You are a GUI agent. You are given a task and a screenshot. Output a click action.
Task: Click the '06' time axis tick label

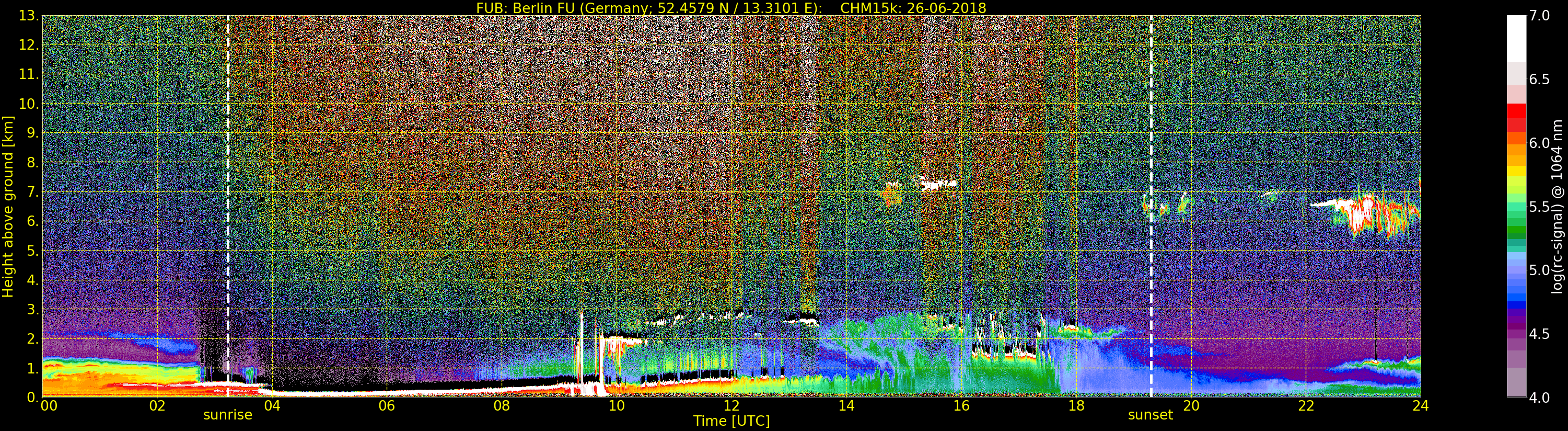pyautogui.click(x=387, y=406)
